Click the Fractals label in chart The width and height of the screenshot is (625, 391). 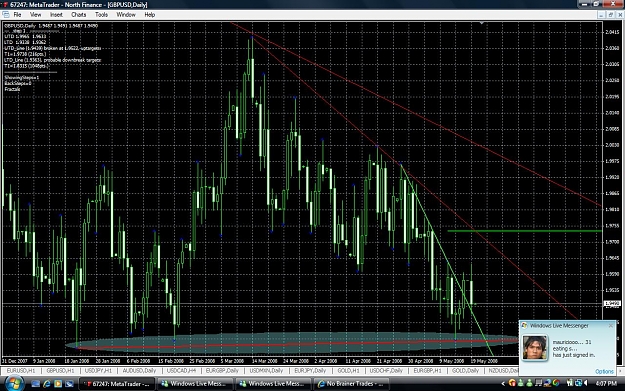point(12,89)
